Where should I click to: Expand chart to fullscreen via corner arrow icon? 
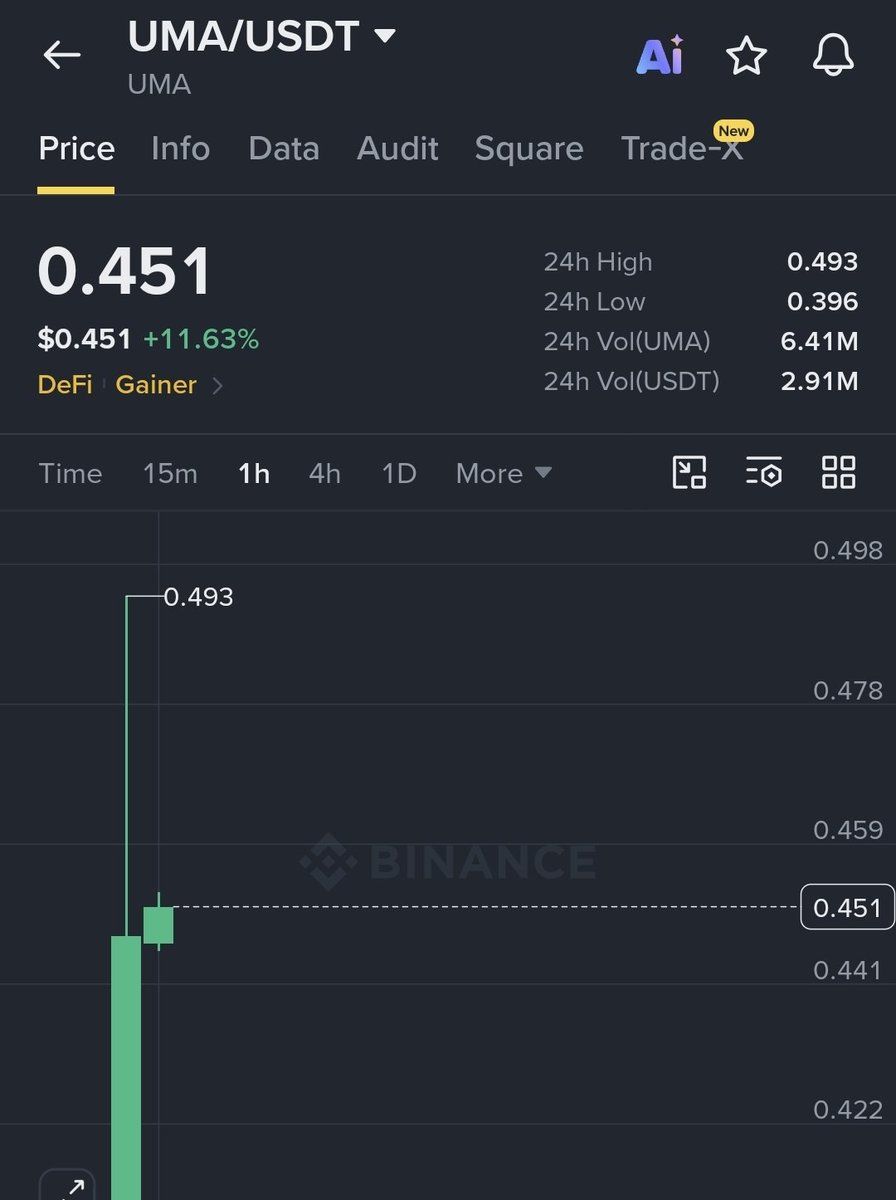(67, 1186)
